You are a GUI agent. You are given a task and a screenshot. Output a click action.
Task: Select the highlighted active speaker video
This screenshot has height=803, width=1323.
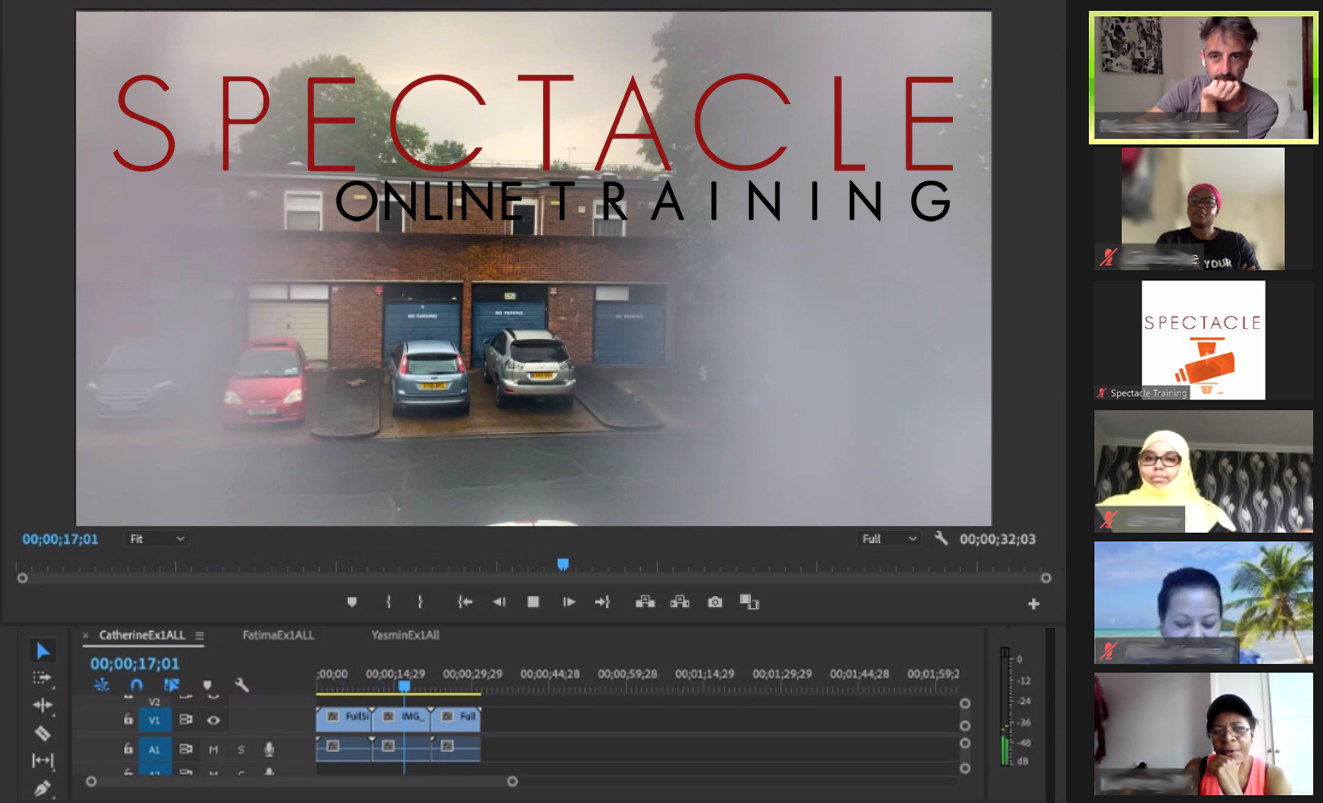click(x=1203, y=78)
